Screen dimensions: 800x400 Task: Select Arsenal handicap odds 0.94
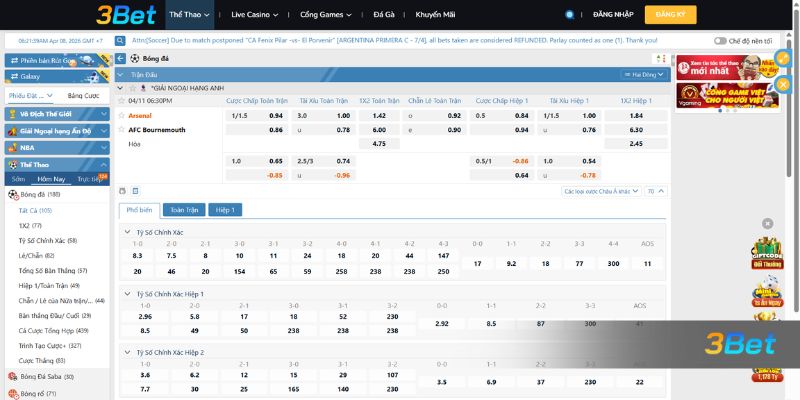point(275,116)
